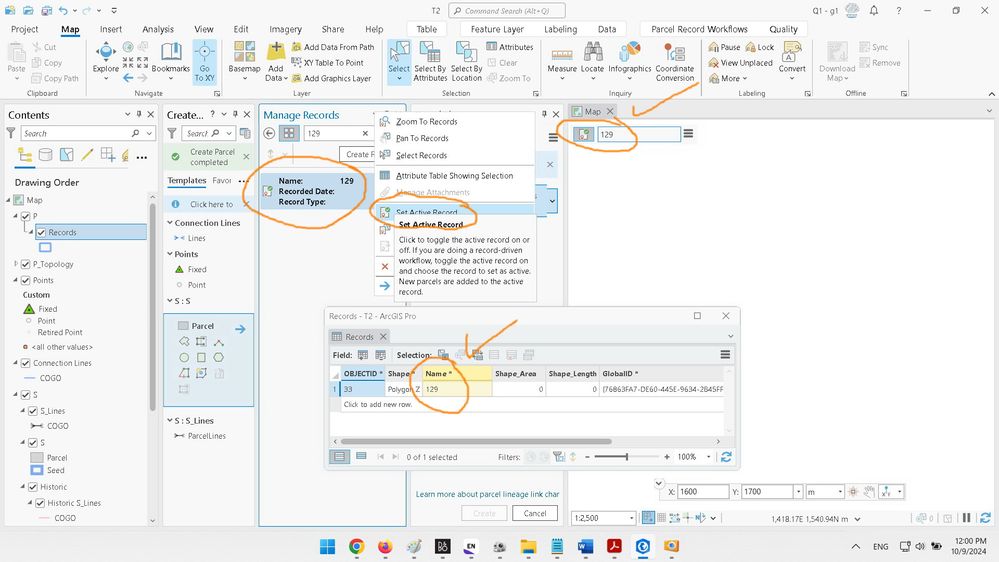Open Convert labels menu

coord(792,61)
